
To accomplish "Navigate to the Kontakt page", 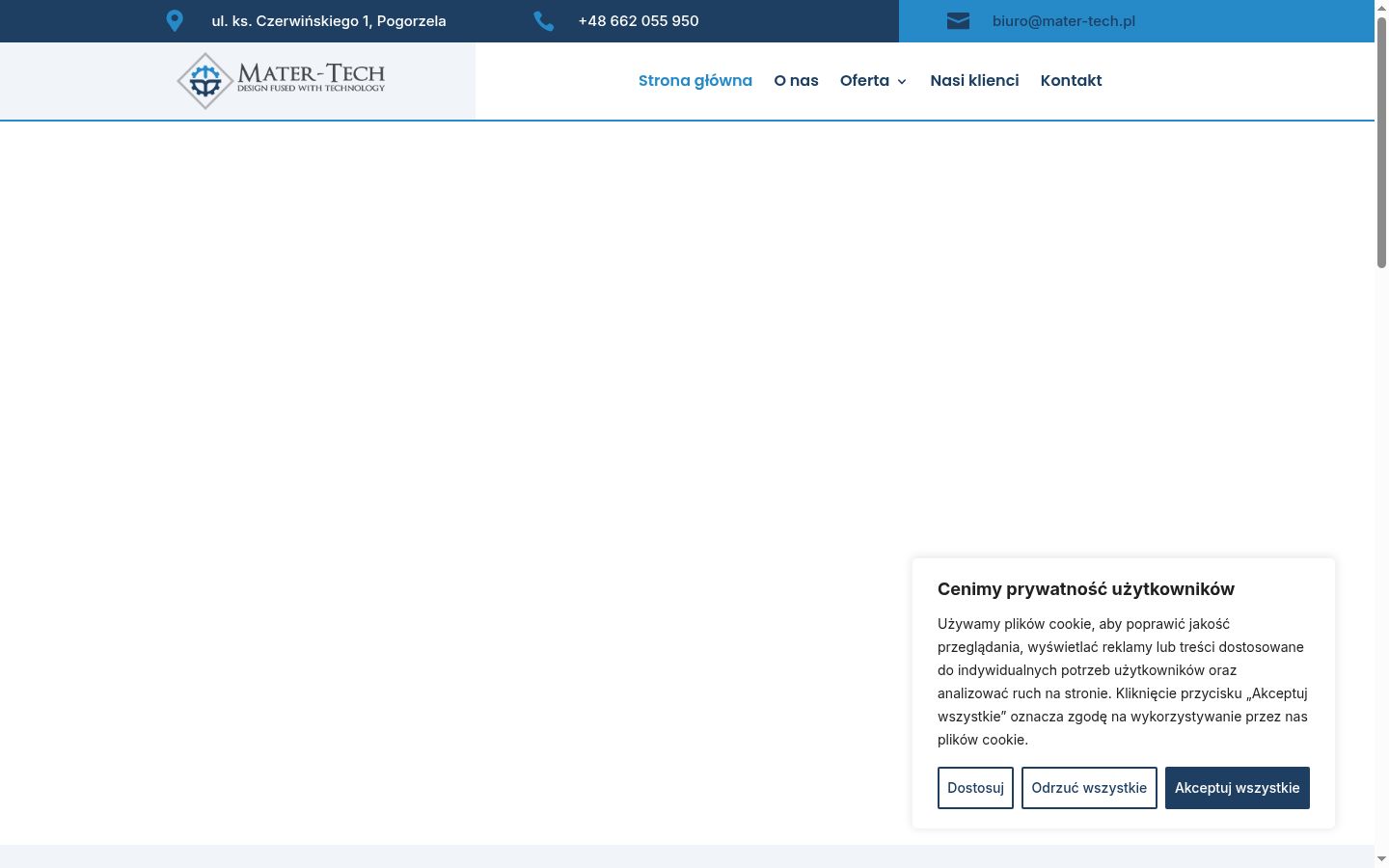I will [1071, 81].
